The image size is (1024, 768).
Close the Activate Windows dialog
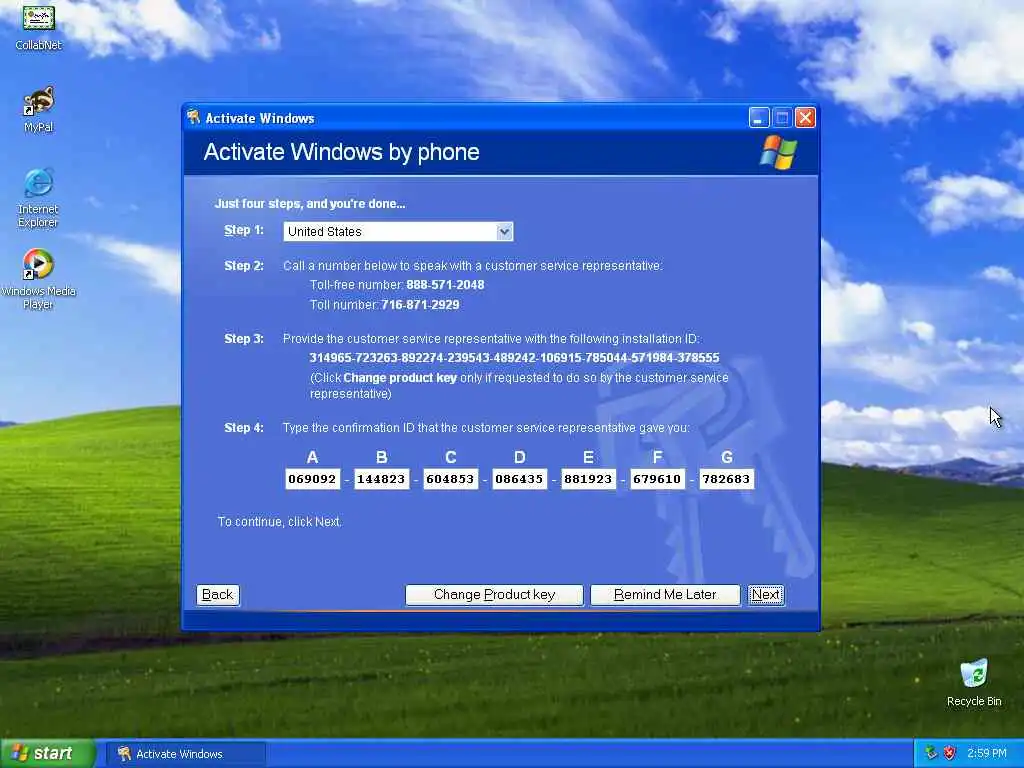[805, 118]
